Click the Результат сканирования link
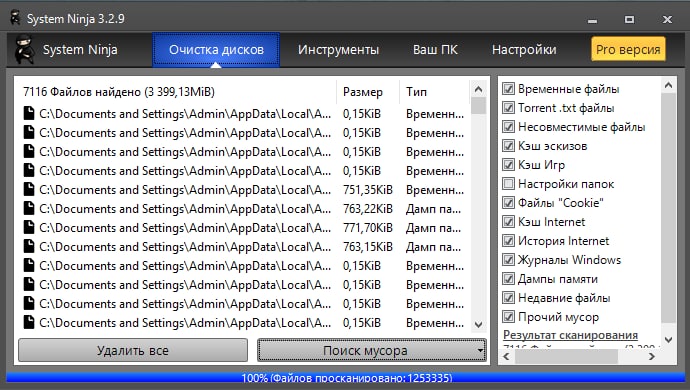This screenshot has width=690, height=390. 570,335
